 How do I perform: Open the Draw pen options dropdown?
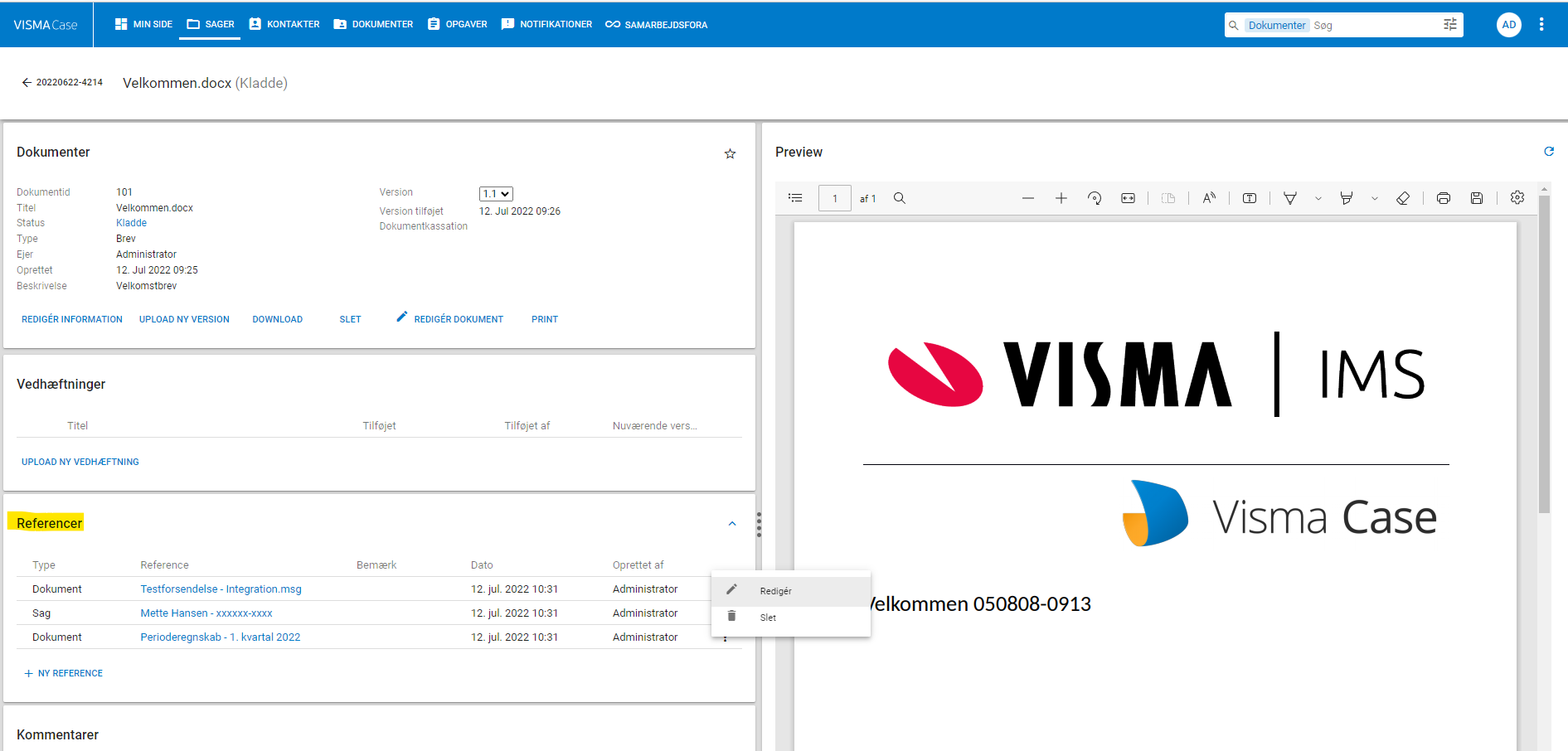[x=1318, y=198]
